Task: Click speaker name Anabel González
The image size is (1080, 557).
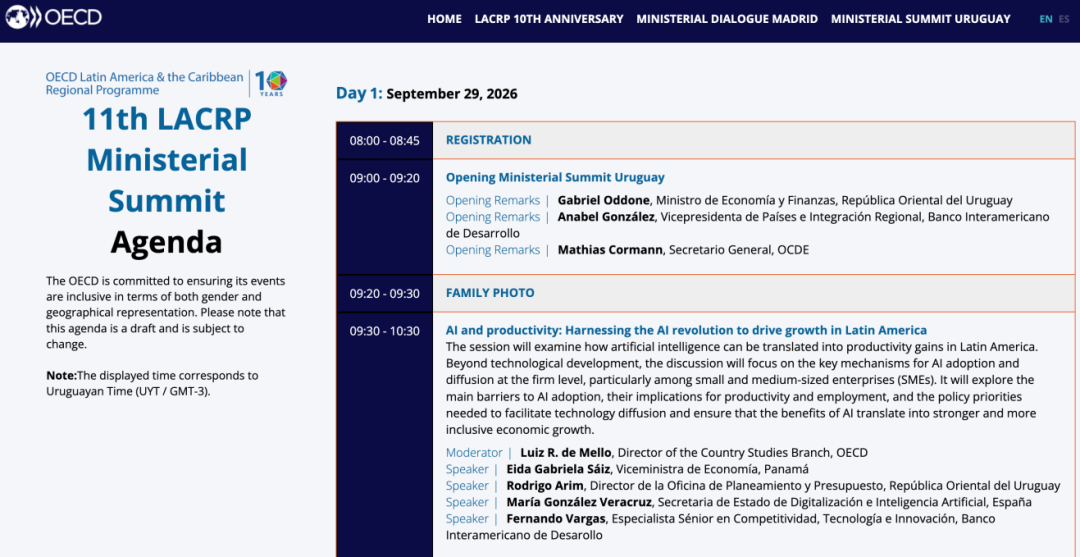Action: pos(608,217)
